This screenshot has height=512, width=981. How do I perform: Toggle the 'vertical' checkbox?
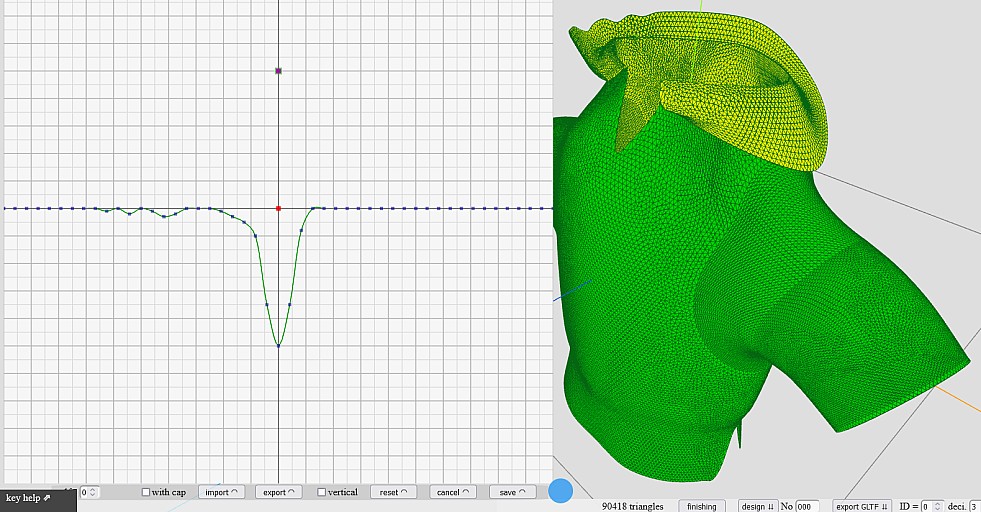pos(321,492)
